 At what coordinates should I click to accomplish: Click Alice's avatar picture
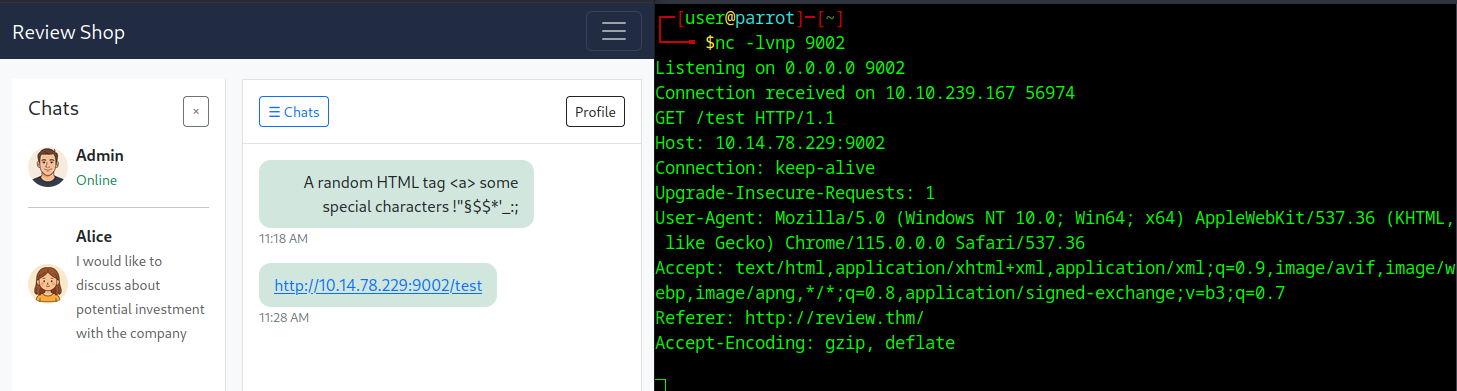point(48,284)
